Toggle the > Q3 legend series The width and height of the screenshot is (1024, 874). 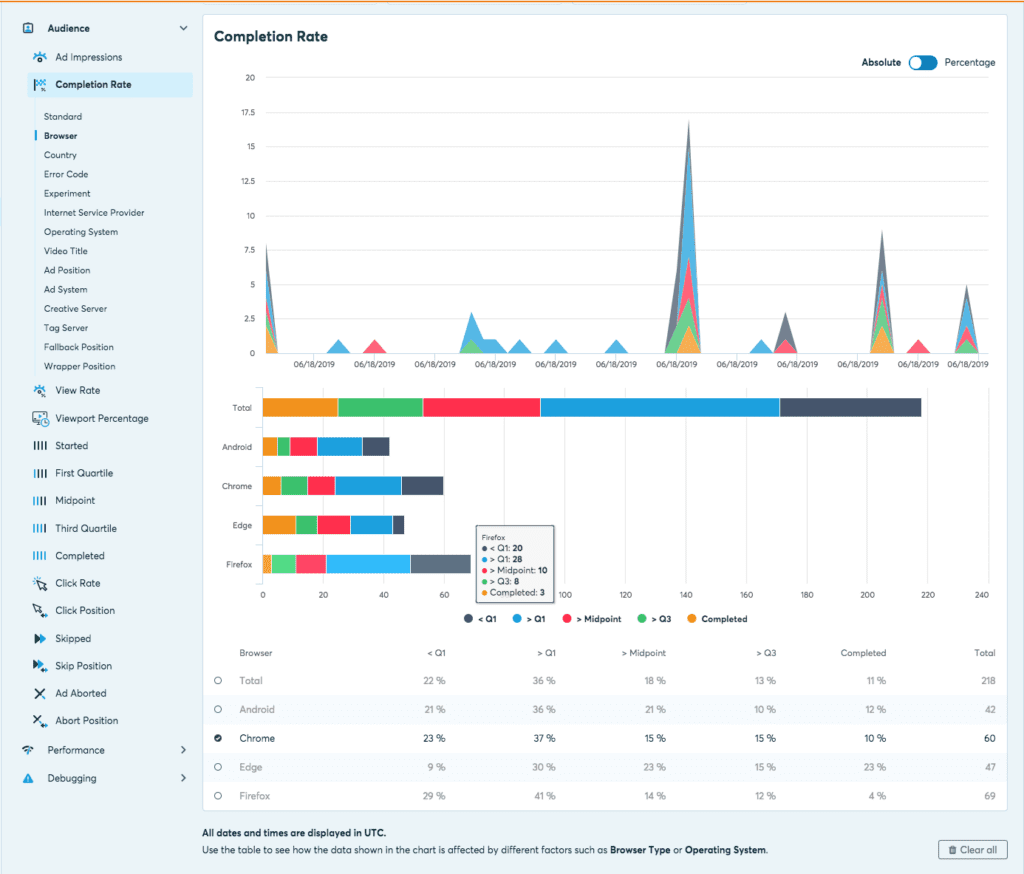click(x=654, y=619)
